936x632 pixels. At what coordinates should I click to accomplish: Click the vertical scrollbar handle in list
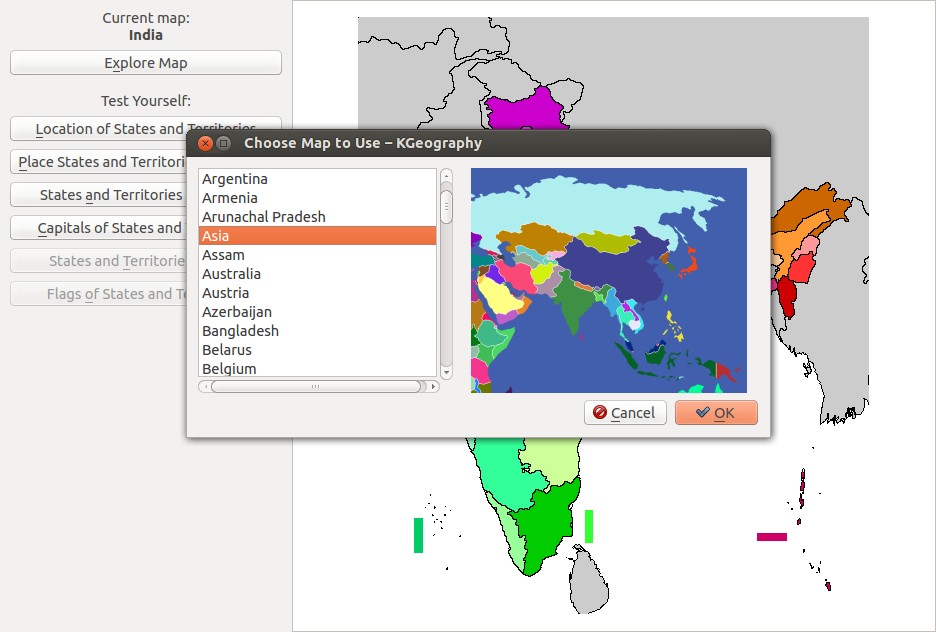pos(446,206)
